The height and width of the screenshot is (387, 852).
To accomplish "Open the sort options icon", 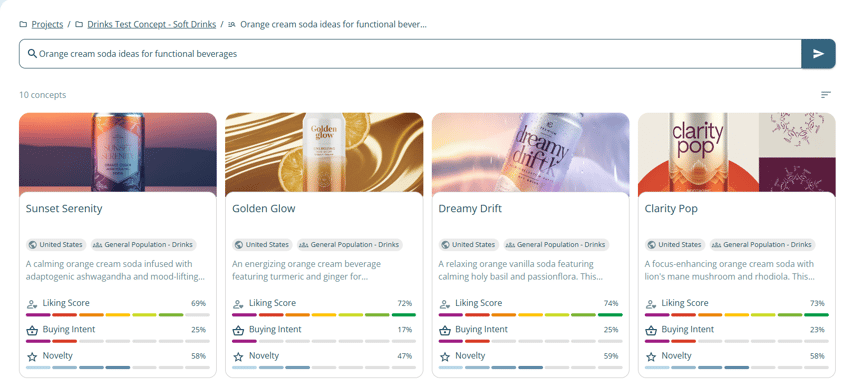I will (826, 95).
